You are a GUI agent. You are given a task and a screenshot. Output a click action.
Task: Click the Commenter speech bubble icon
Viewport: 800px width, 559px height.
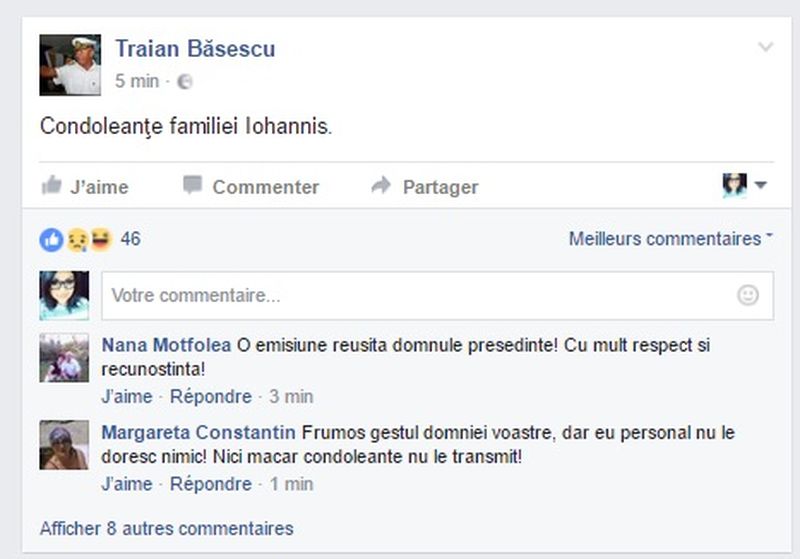point(192,186)
